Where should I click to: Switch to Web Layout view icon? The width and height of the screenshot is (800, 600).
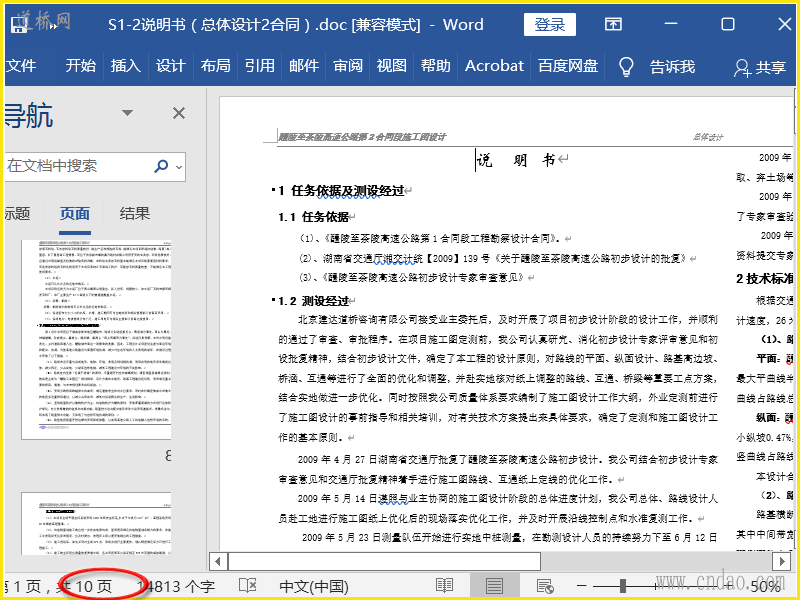pyautogui.click(x=545, y=586)
